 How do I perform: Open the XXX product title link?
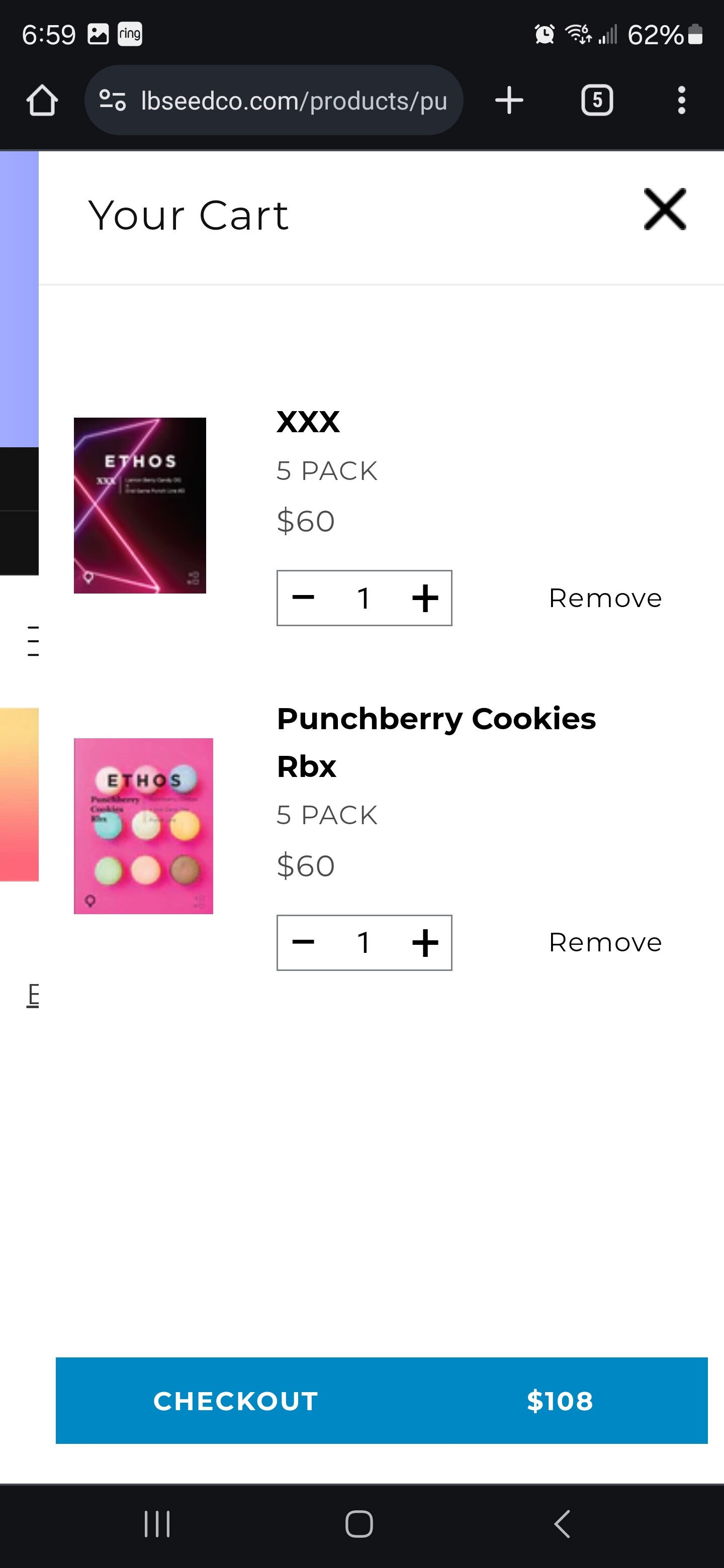point(308,421)
